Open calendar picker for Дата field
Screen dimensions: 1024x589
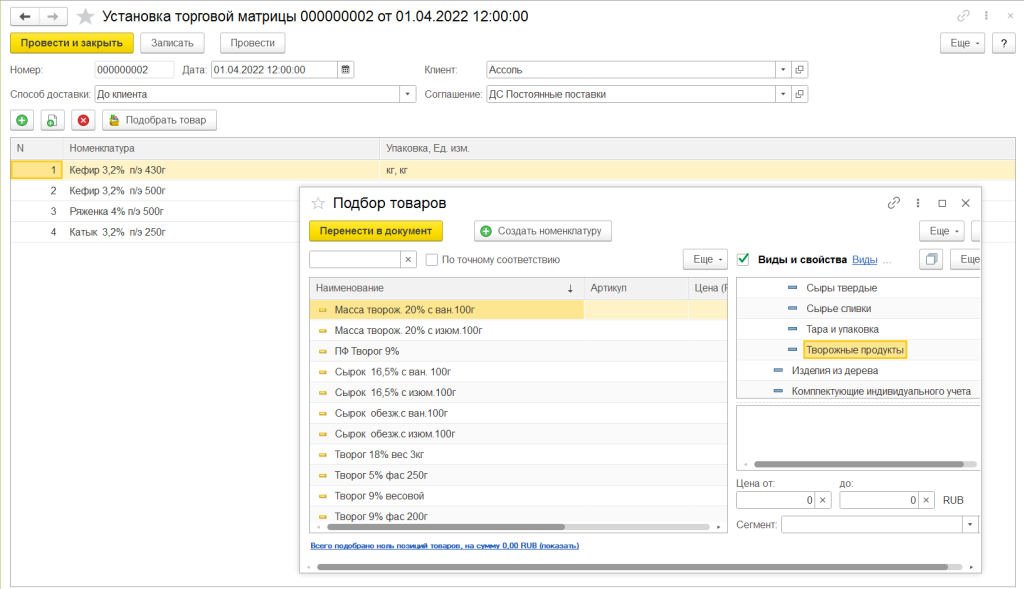(x=345, y=69)
